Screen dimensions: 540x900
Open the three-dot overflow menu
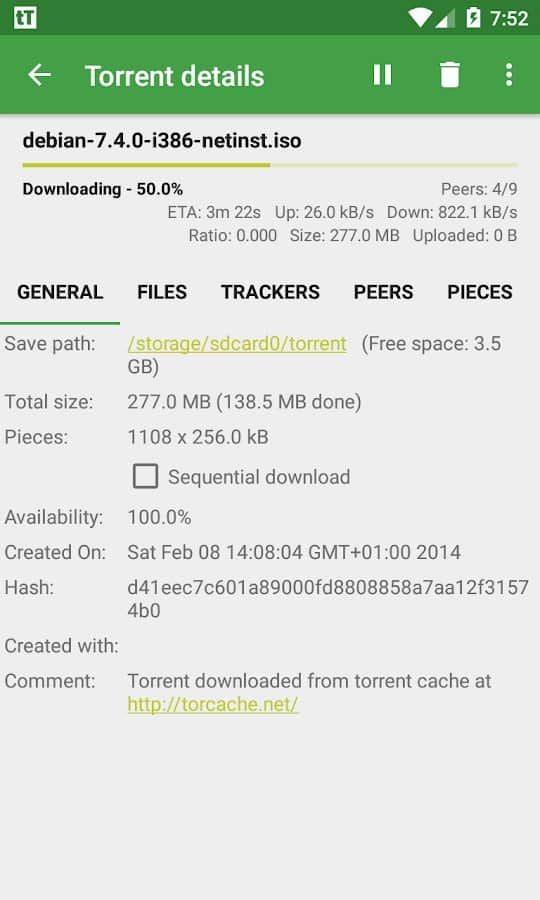(508, 75)
